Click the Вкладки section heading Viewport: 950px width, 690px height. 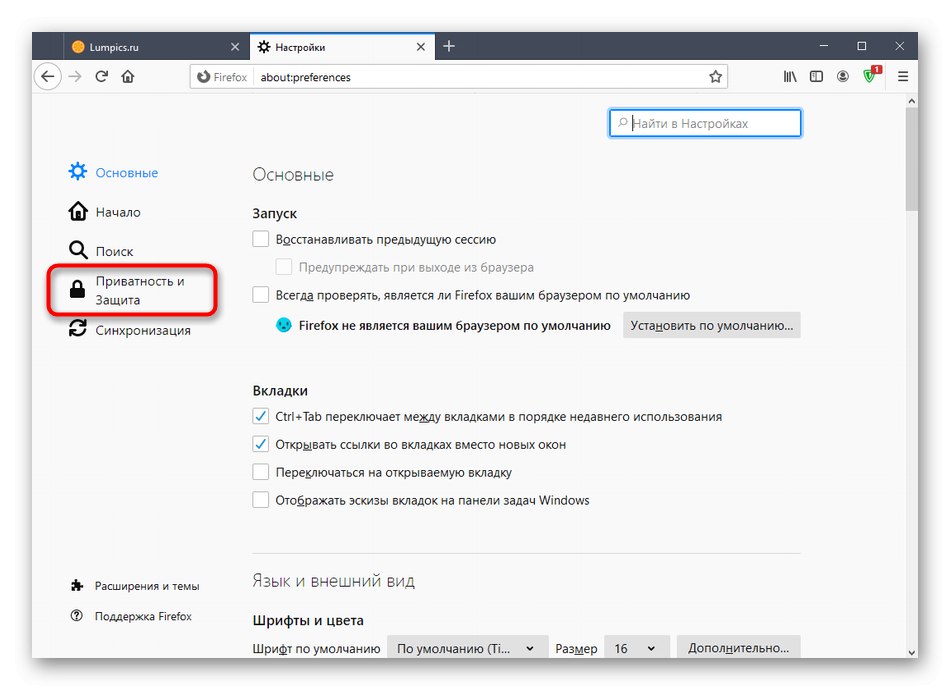pos(280,390)
